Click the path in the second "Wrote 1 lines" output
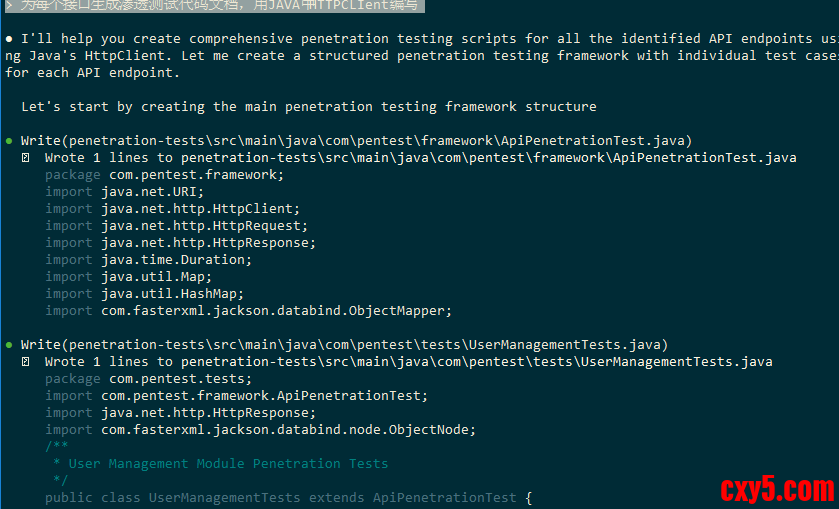The height and width of the screenshot is (509, 839). tap(476, 362)
